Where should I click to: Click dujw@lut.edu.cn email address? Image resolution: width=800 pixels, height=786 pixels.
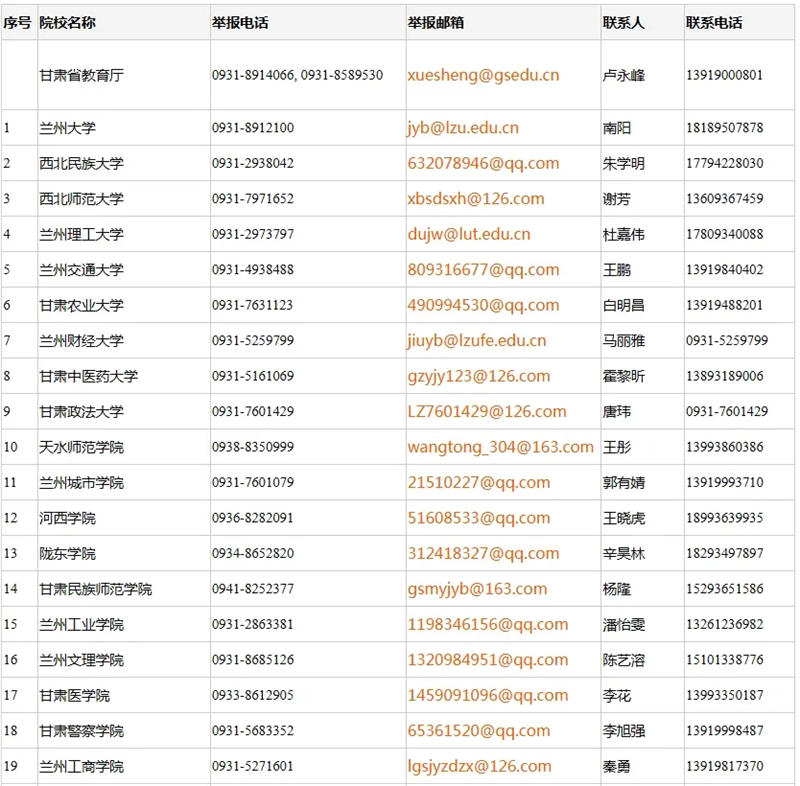(x=469, y=234)
